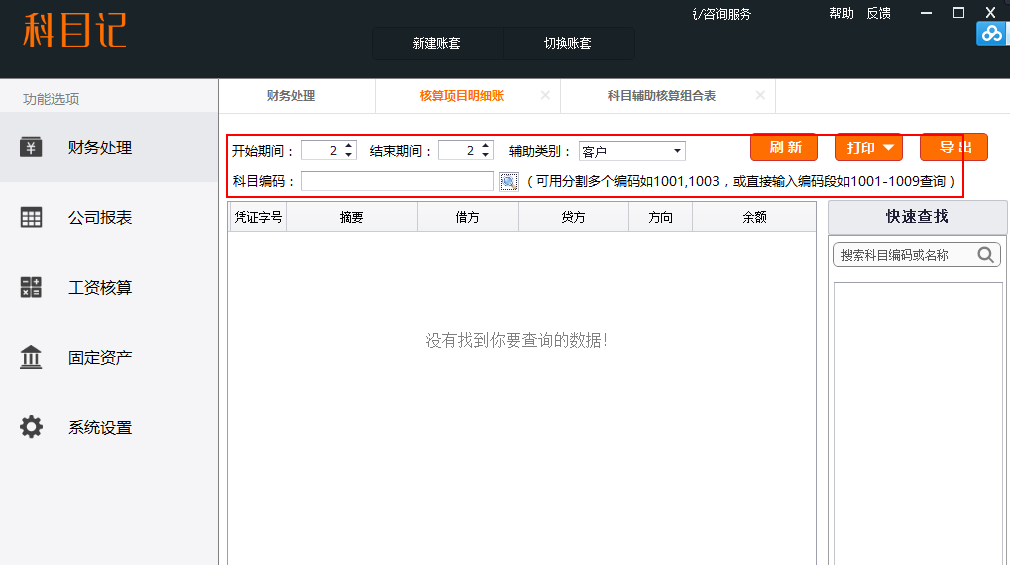Viewport: 1010px width, 565px height.
Task: Focus the 科目编码 input field
Action: pyautogui.click(x=397, y=181)
